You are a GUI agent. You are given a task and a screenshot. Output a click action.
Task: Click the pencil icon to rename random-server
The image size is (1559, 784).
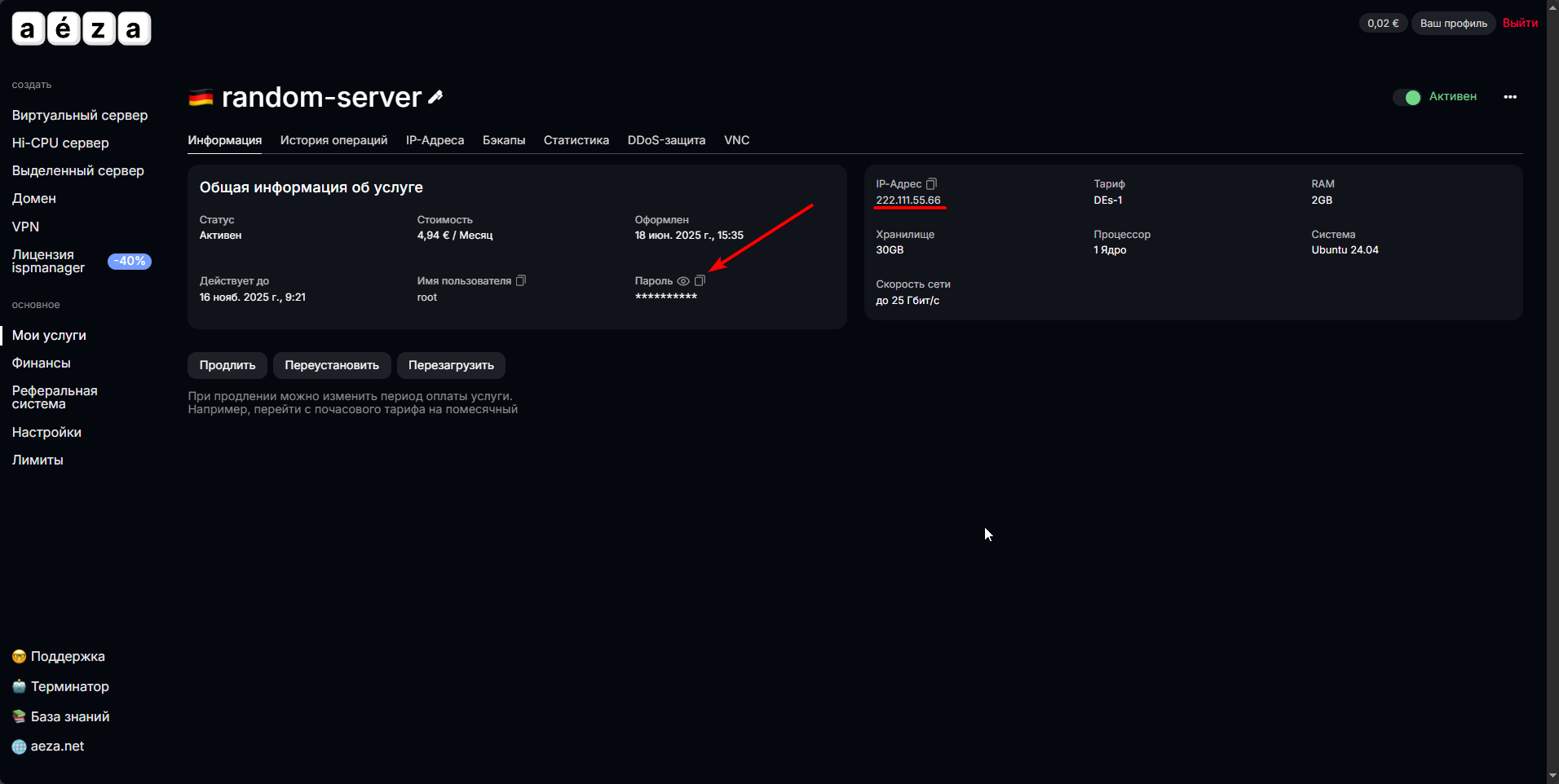[435, 97]
